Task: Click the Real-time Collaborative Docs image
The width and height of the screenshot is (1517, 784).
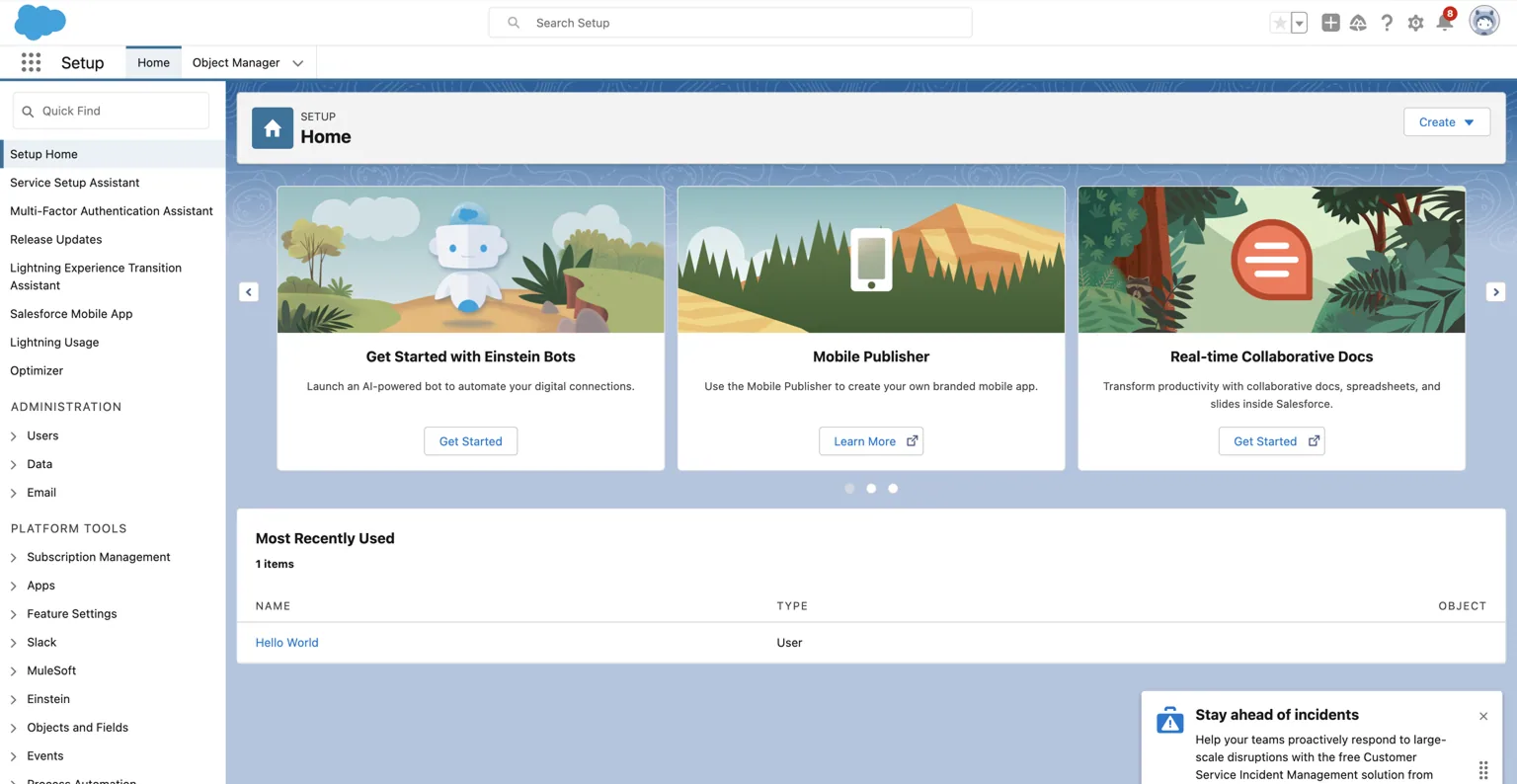Action: tap(1271, 260)
